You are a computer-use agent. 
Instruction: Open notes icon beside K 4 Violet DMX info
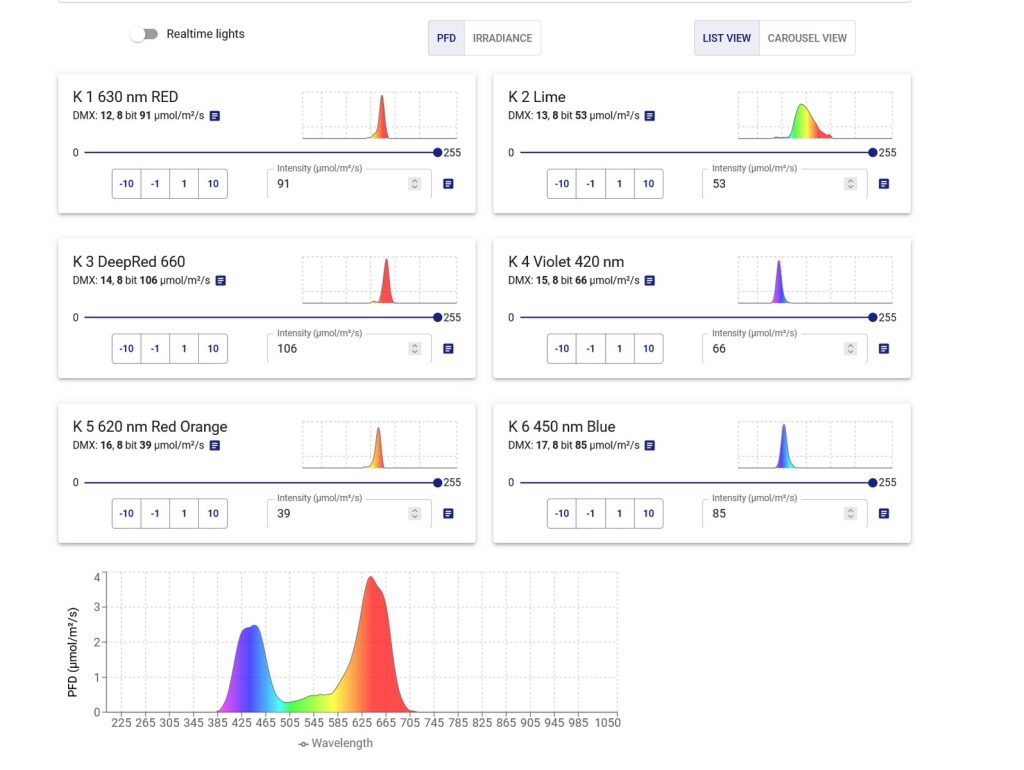pos(650,281)
